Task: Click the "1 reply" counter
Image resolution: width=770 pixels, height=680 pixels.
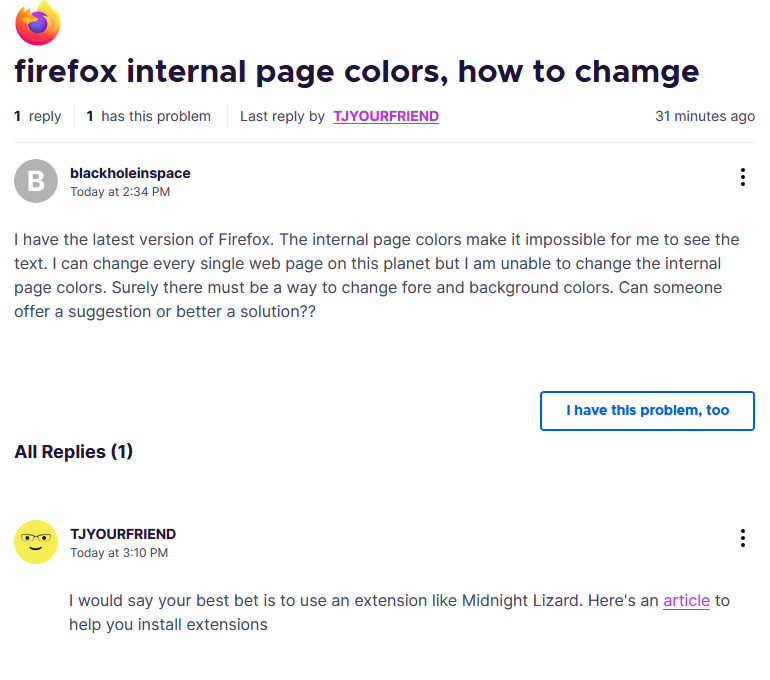Action: pos(38,116)
